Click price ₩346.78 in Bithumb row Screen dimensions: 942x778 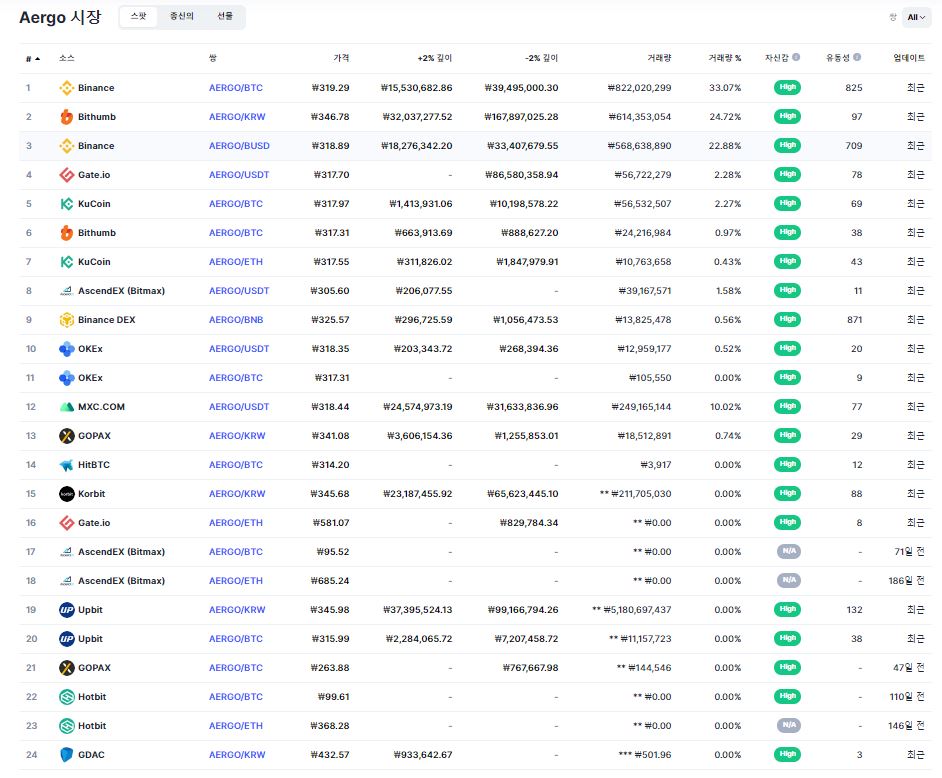[330, 117]
